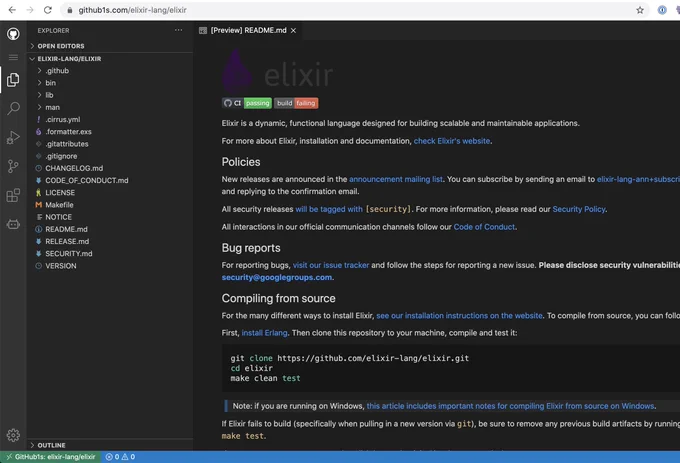Image resolution: width=680 pixels, height=463 pixels.
Task: Open the Extensions view icon
Action: [x=13, y=195]
